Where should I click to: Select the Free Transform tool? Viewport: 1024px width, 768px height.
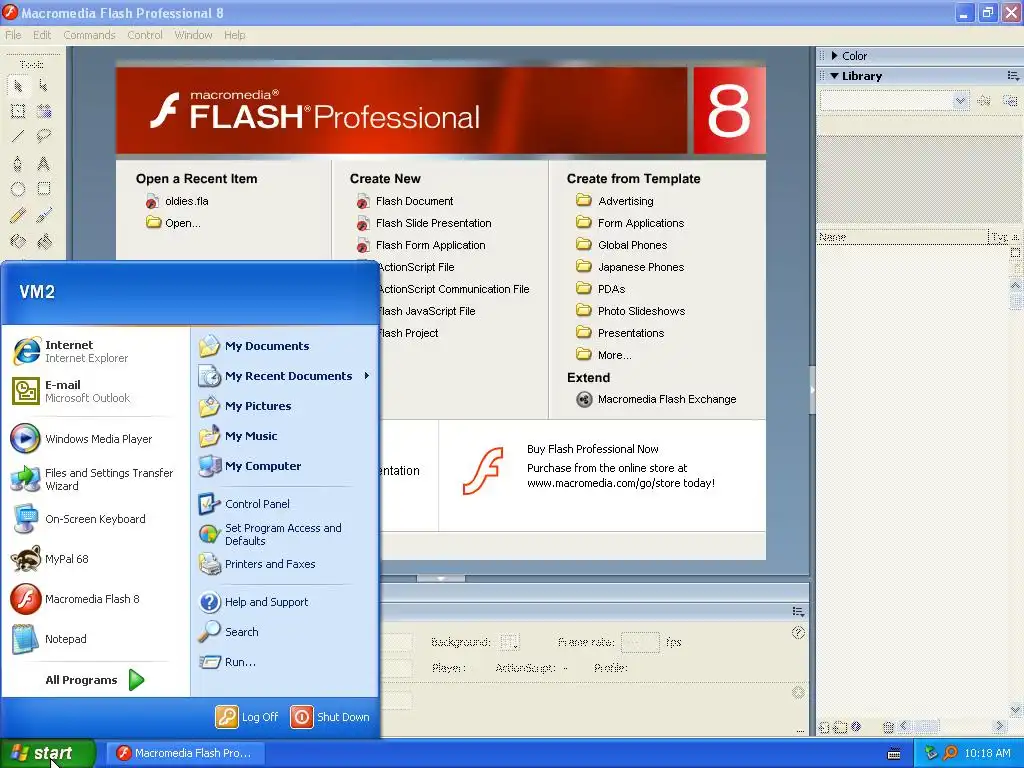coord(18,111)
